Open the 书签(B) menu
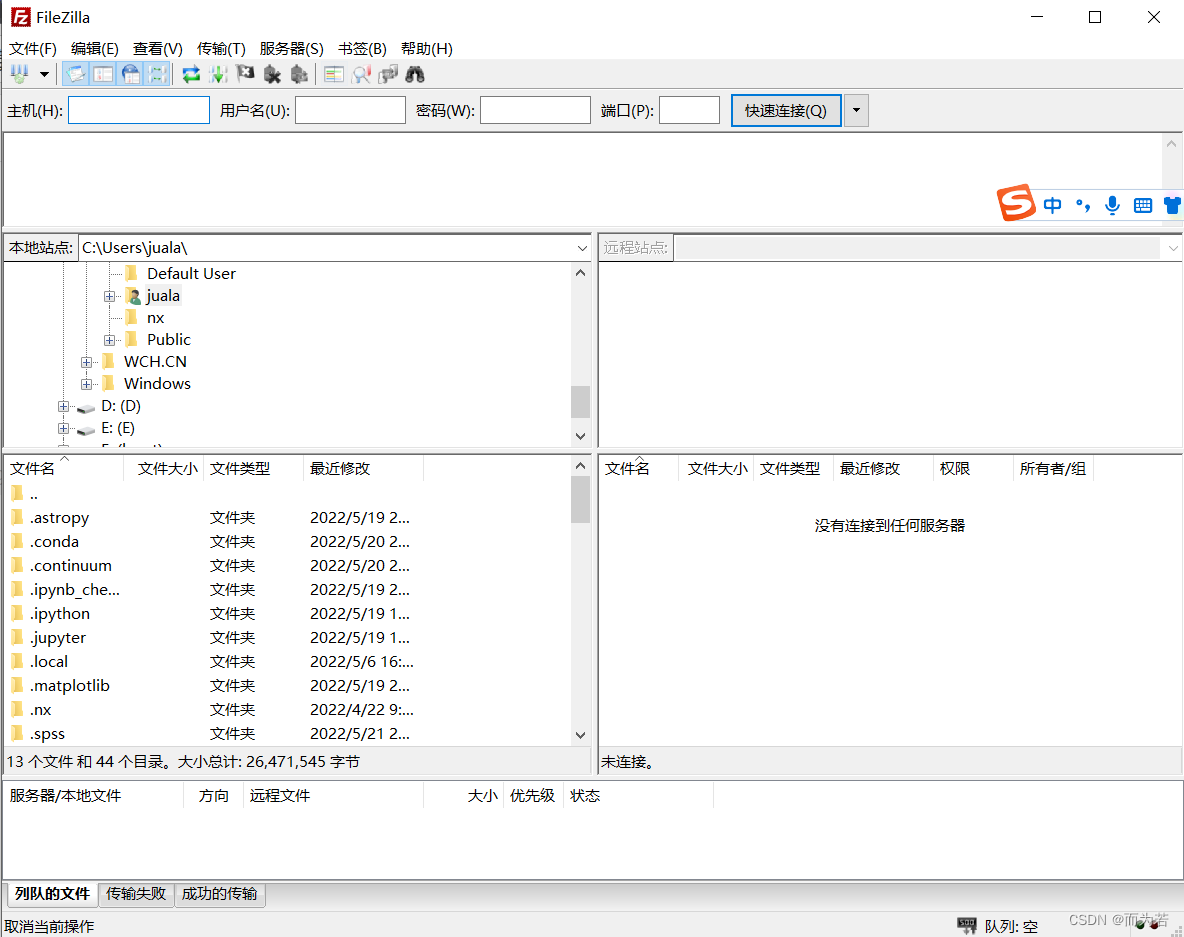Image resolution: width=1184 pixels, height=937 pixels. click(x=362, y=48)
